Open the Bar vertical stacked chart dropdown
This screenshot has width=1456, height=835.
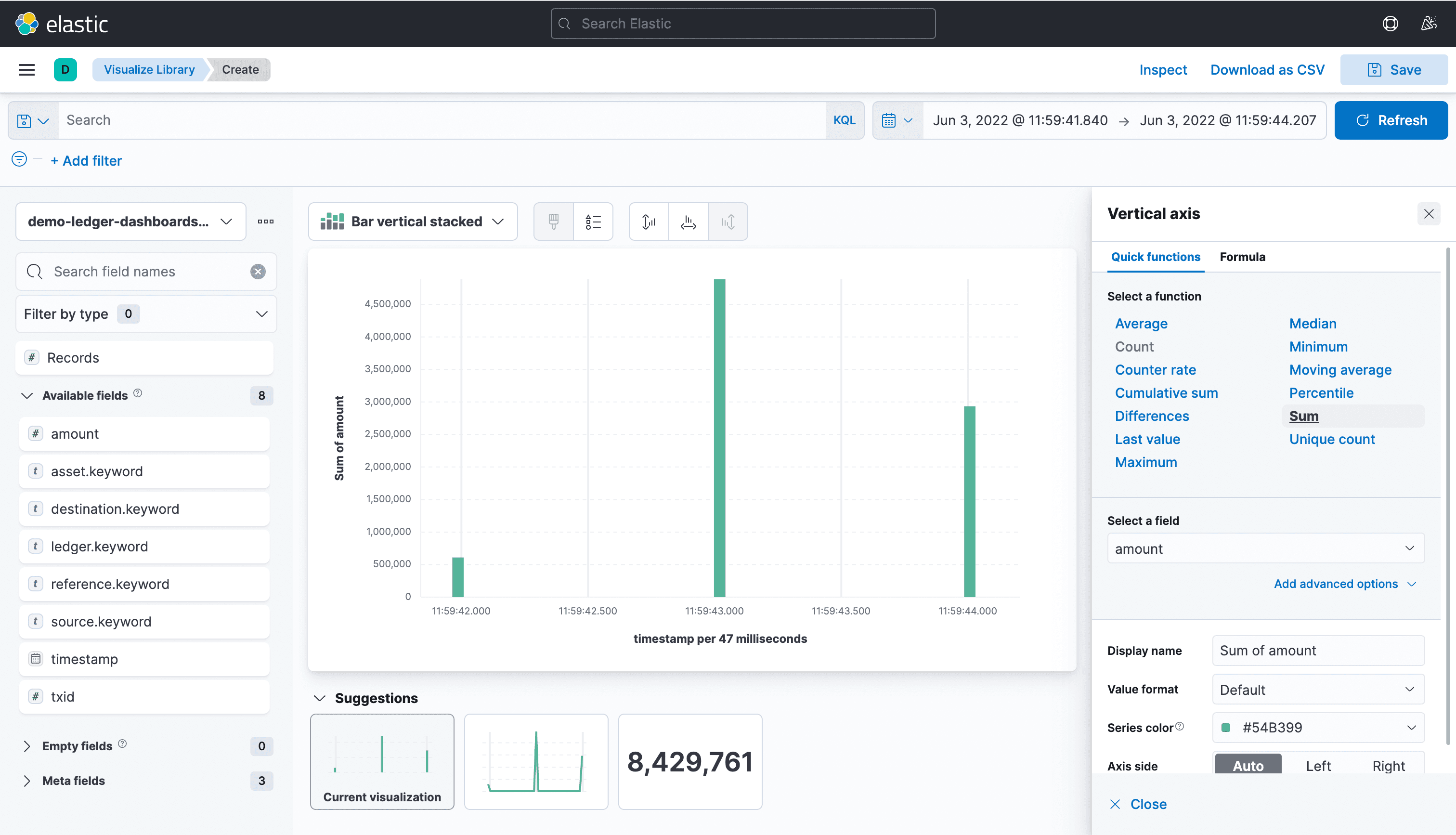pos(413,222)
